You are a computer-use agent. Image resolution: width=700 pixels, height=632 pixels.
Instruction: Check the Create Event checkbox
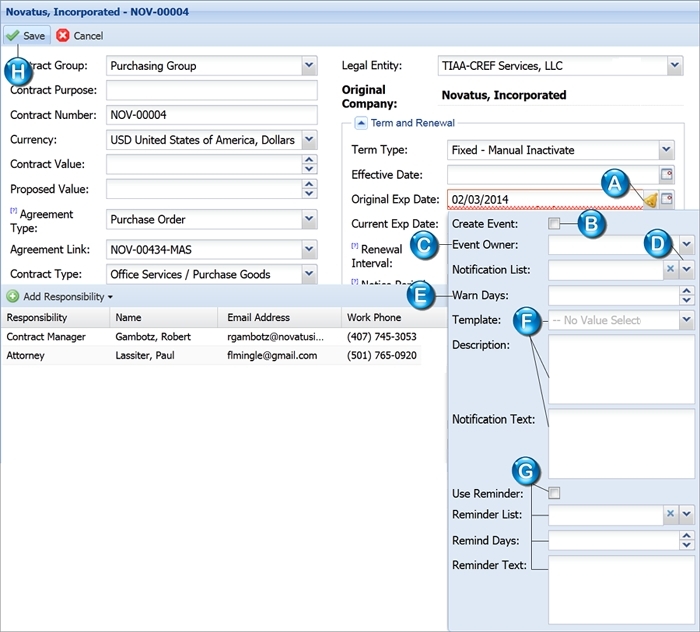[554, 224]
